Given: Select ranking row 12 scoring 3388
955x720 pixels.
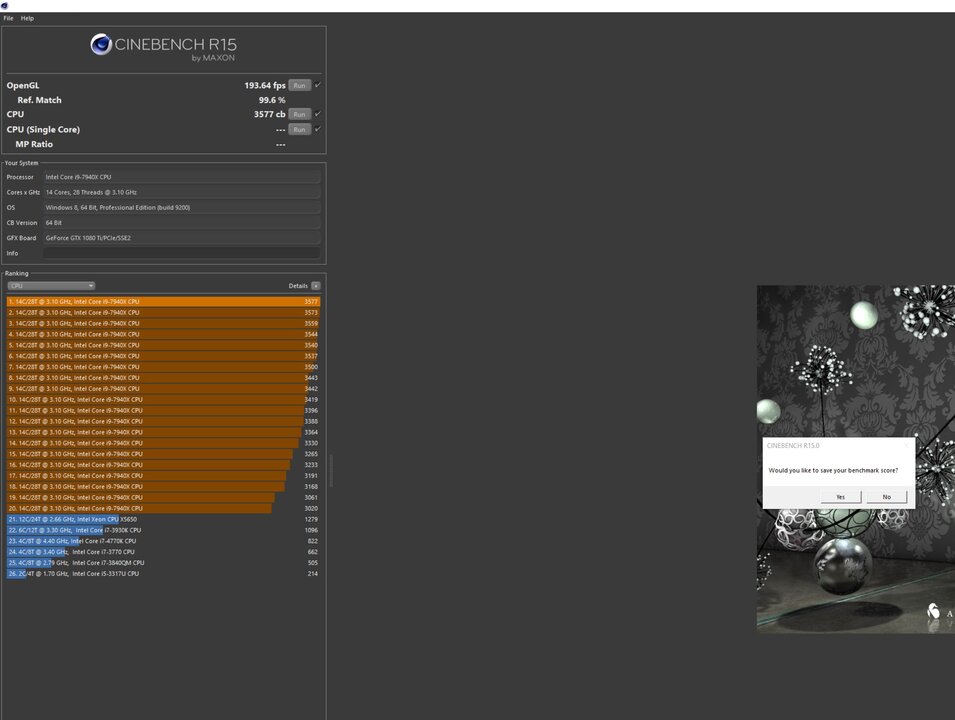Looking at the screenshot, I should (x=163, y=422).
